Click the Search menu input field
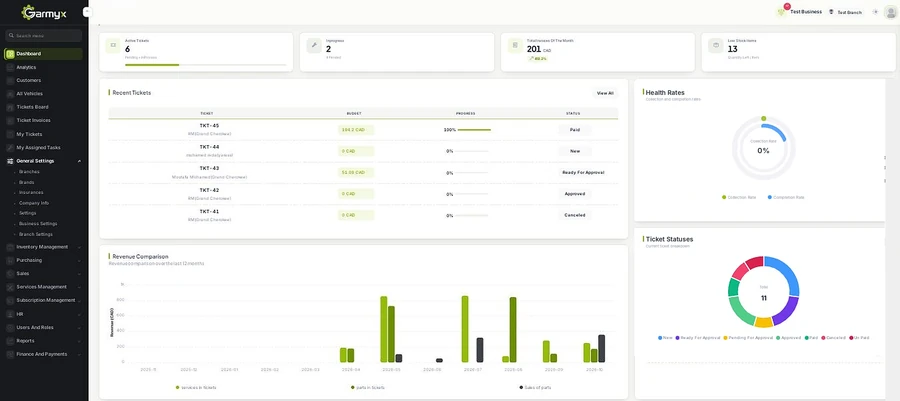 point(44,36)
